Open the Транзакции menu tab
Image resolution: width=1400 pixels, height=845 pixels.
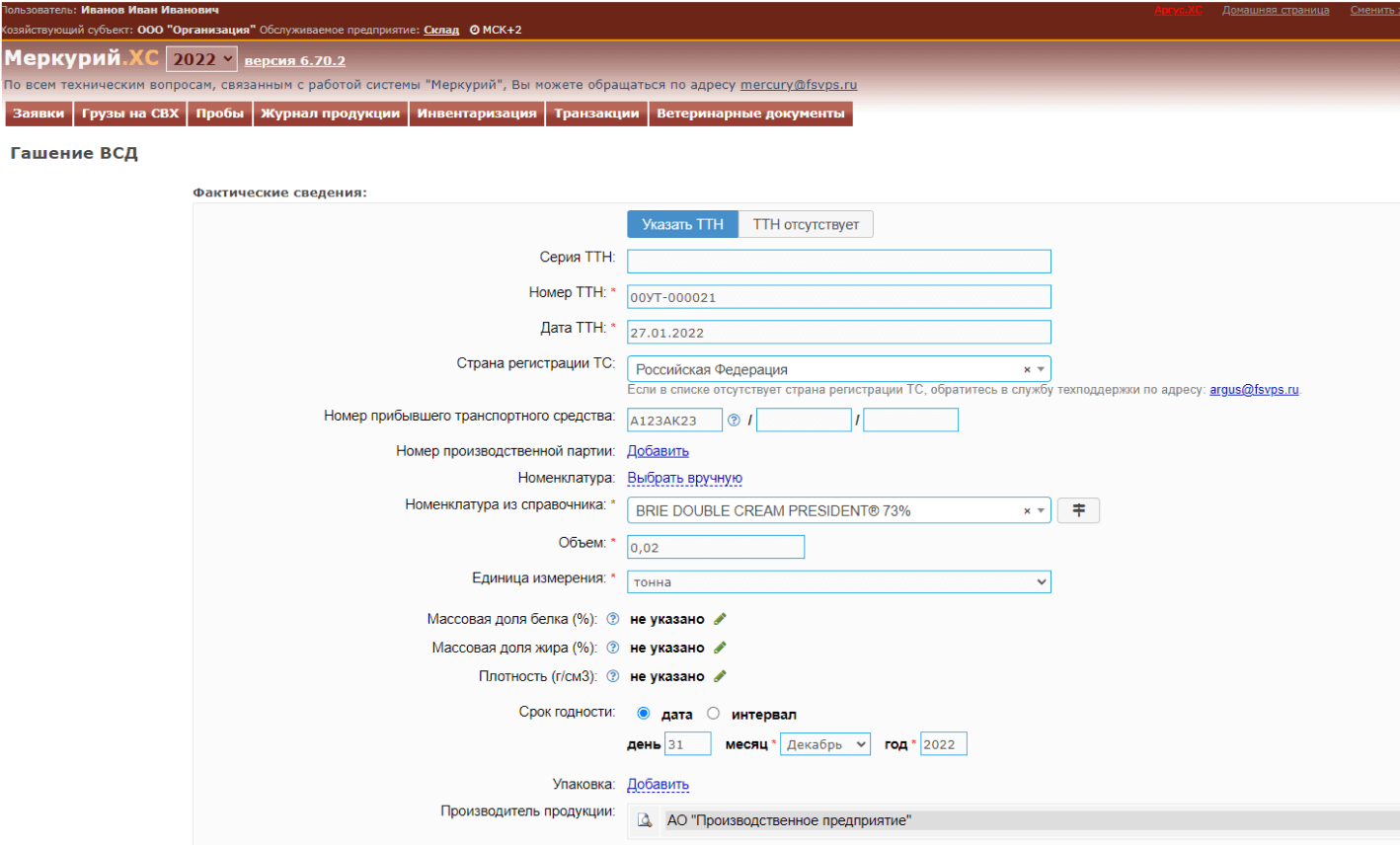(596, 114)
